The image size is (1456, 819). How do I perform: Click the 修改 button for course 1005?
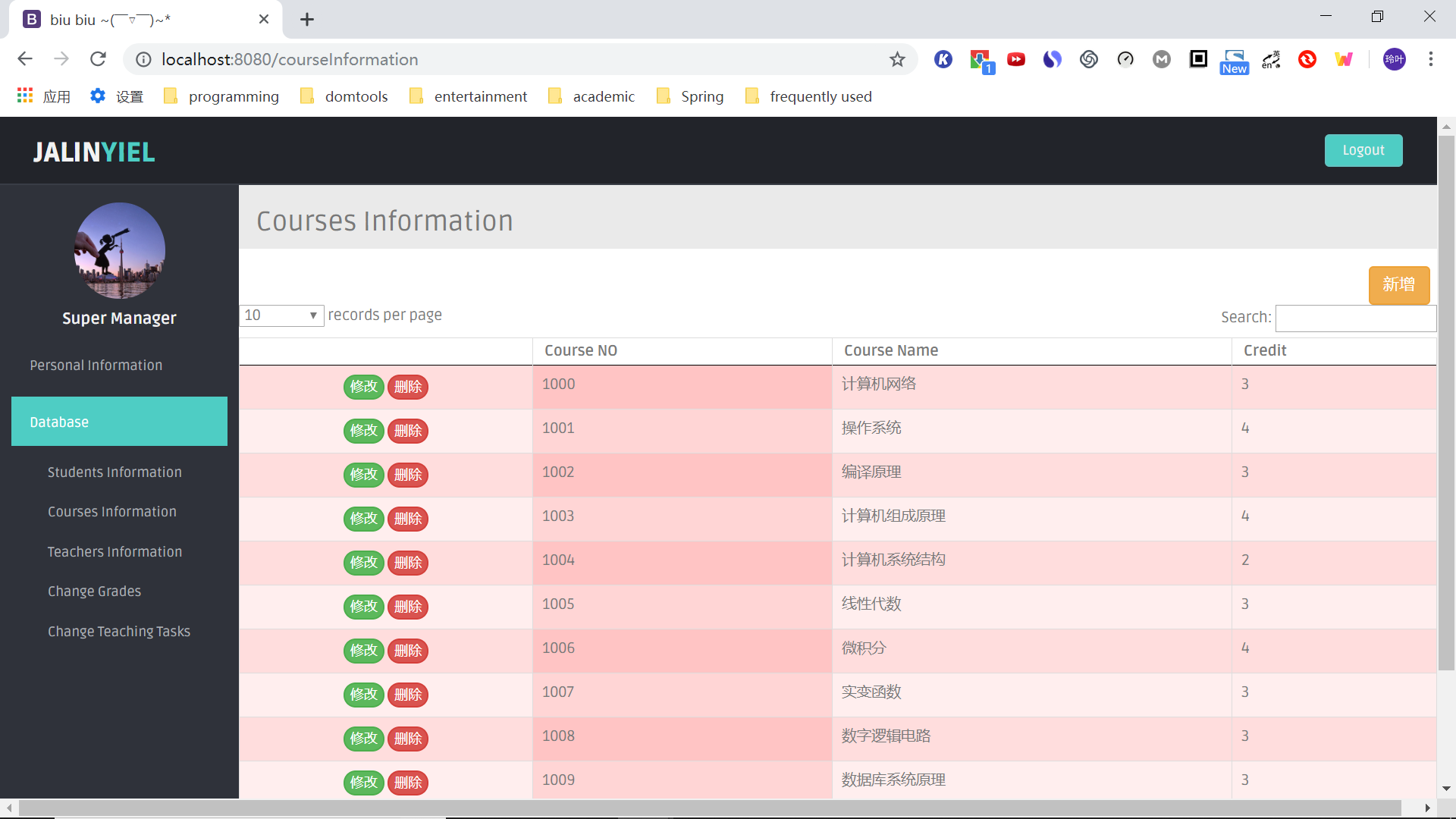363,607
